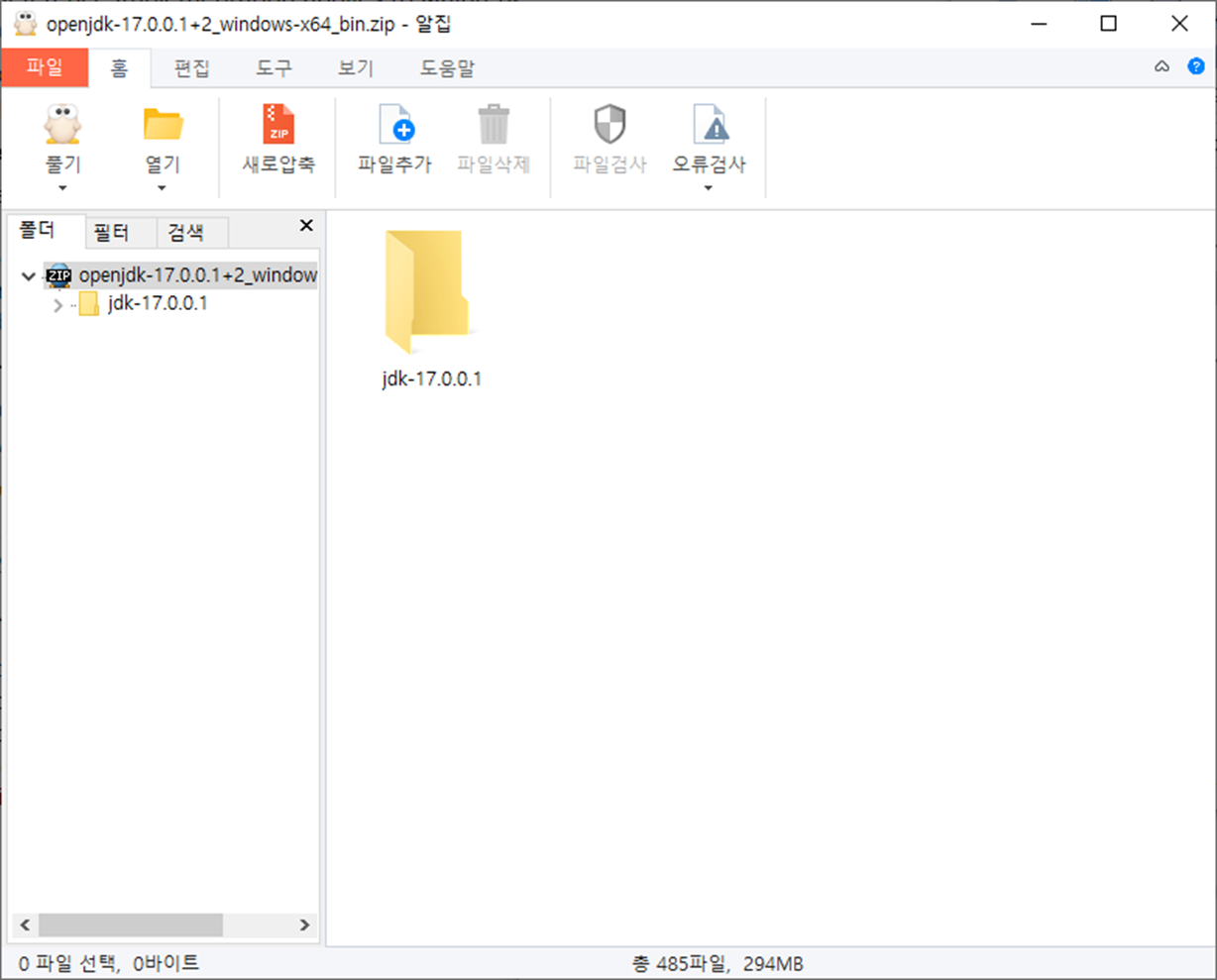Expand the jdk-17.0.0.1 tree node
This screenshot has height=980, width=1217.
coord(57,305)
